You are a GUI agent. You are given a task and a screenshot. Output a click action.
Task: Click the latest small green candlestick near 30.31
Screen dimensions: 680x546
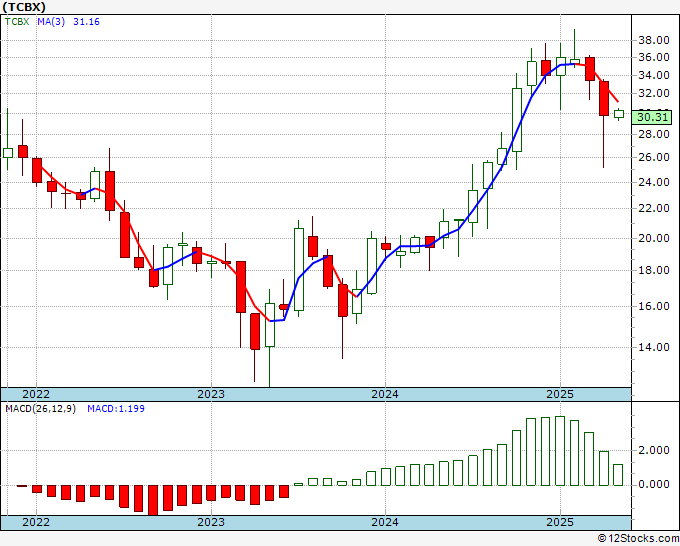[619, 114]
